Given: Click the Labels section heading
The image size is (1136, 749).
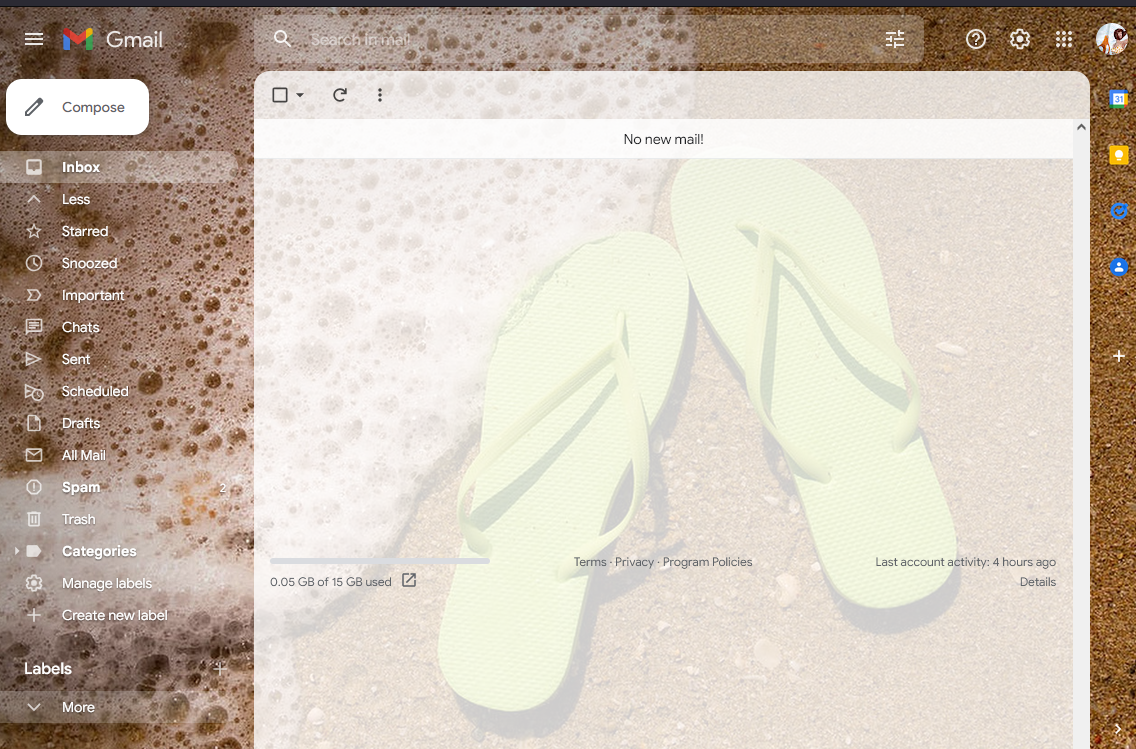Looking at the screenshot, I should click(48, 669).
